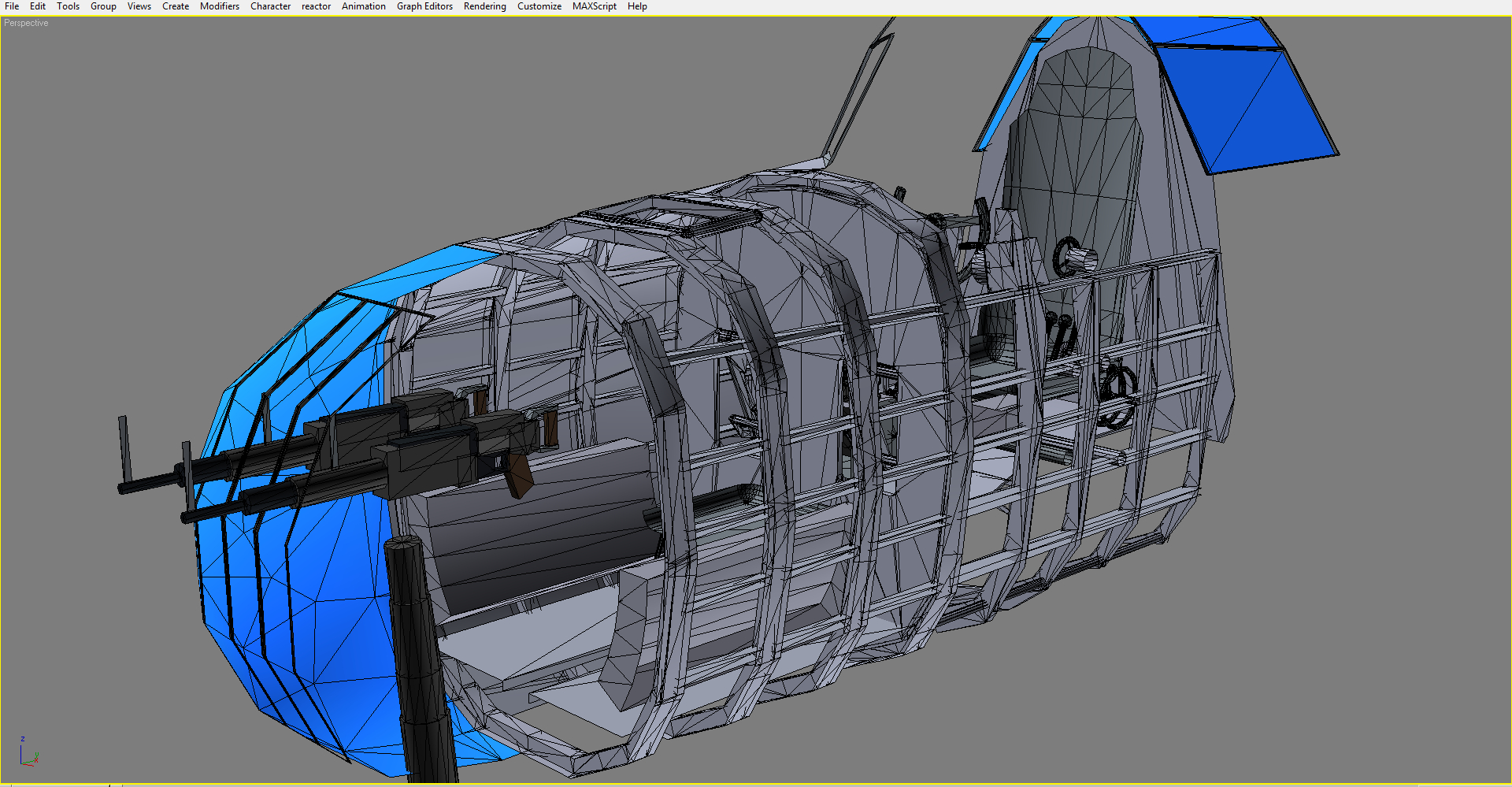Open the Character menu
This screenshot has width=1512, height=787.
270,6
